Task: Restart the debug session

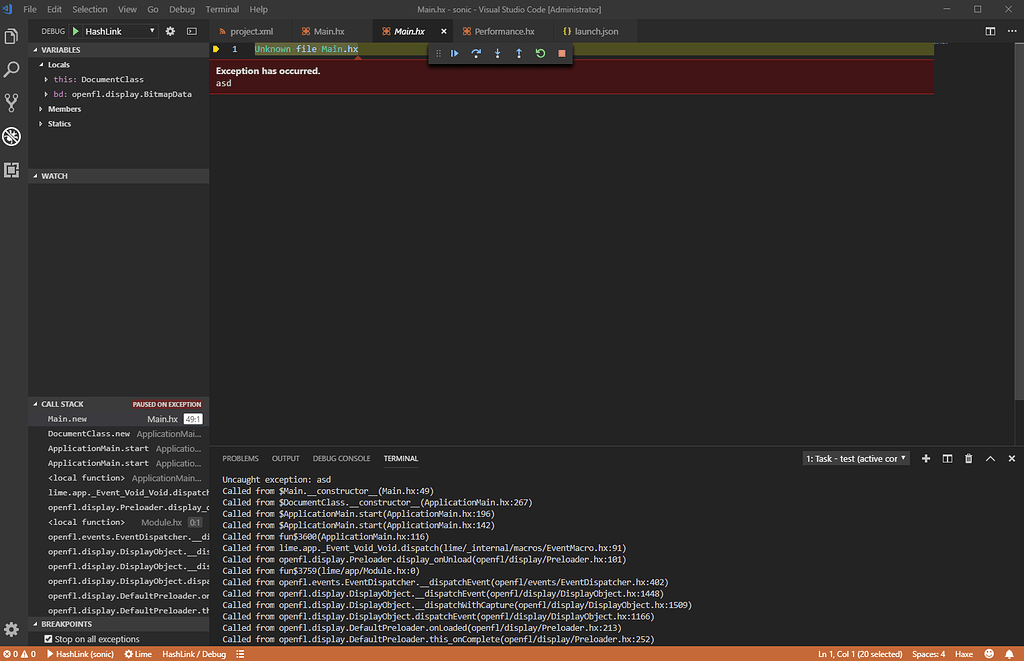Action: click(540, 53)
